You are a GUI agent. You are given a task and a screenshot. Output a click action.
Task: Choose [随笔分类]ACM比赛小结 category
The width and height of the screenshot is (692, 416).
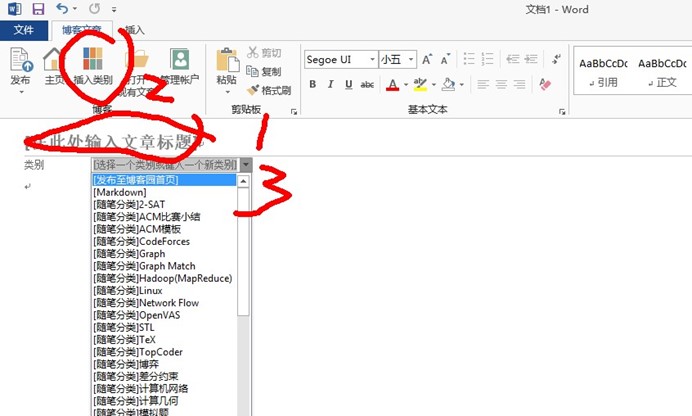[164, 217]
